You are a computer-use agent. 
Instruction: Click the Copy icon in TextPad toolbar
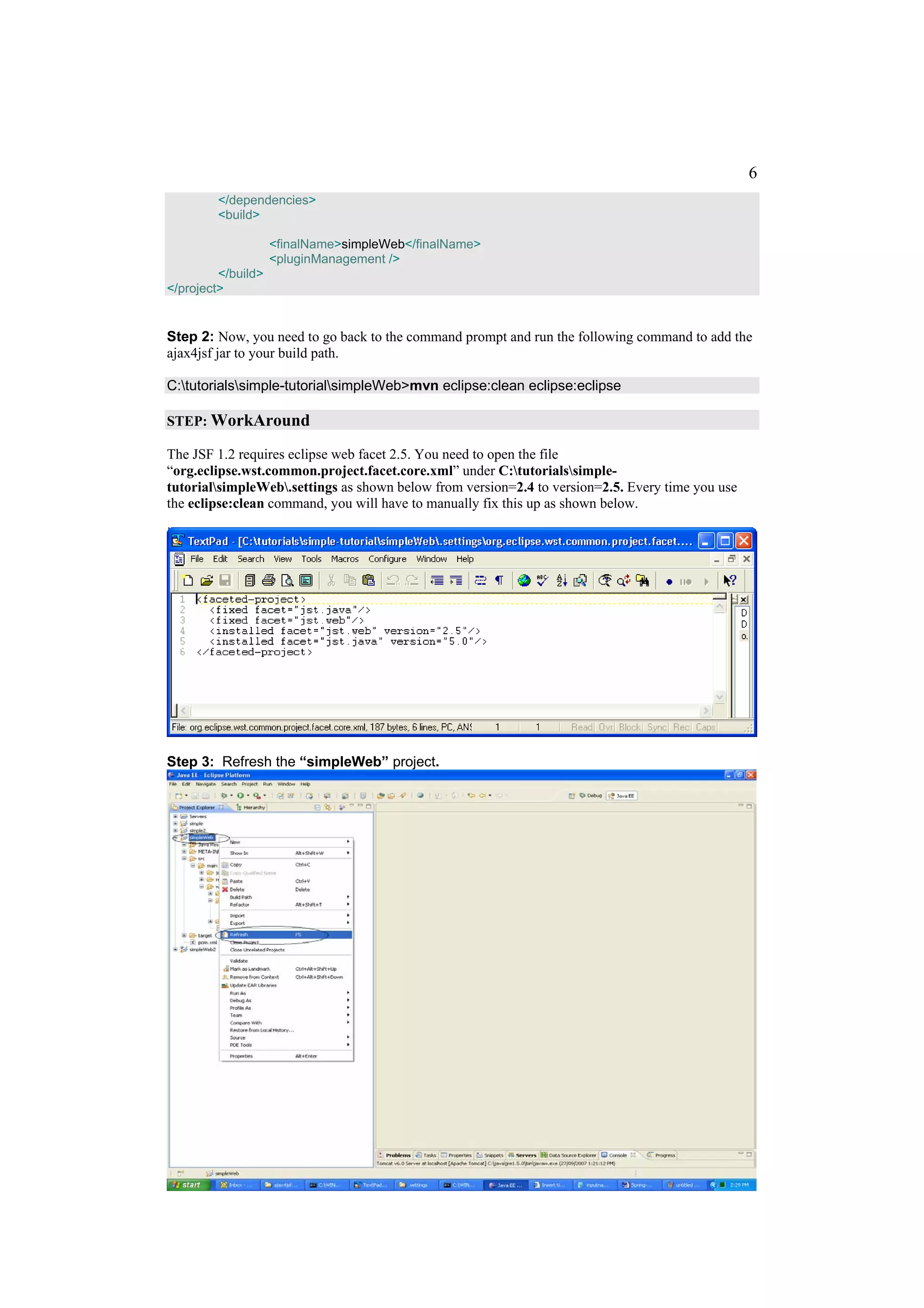click(x=350, y=580)
